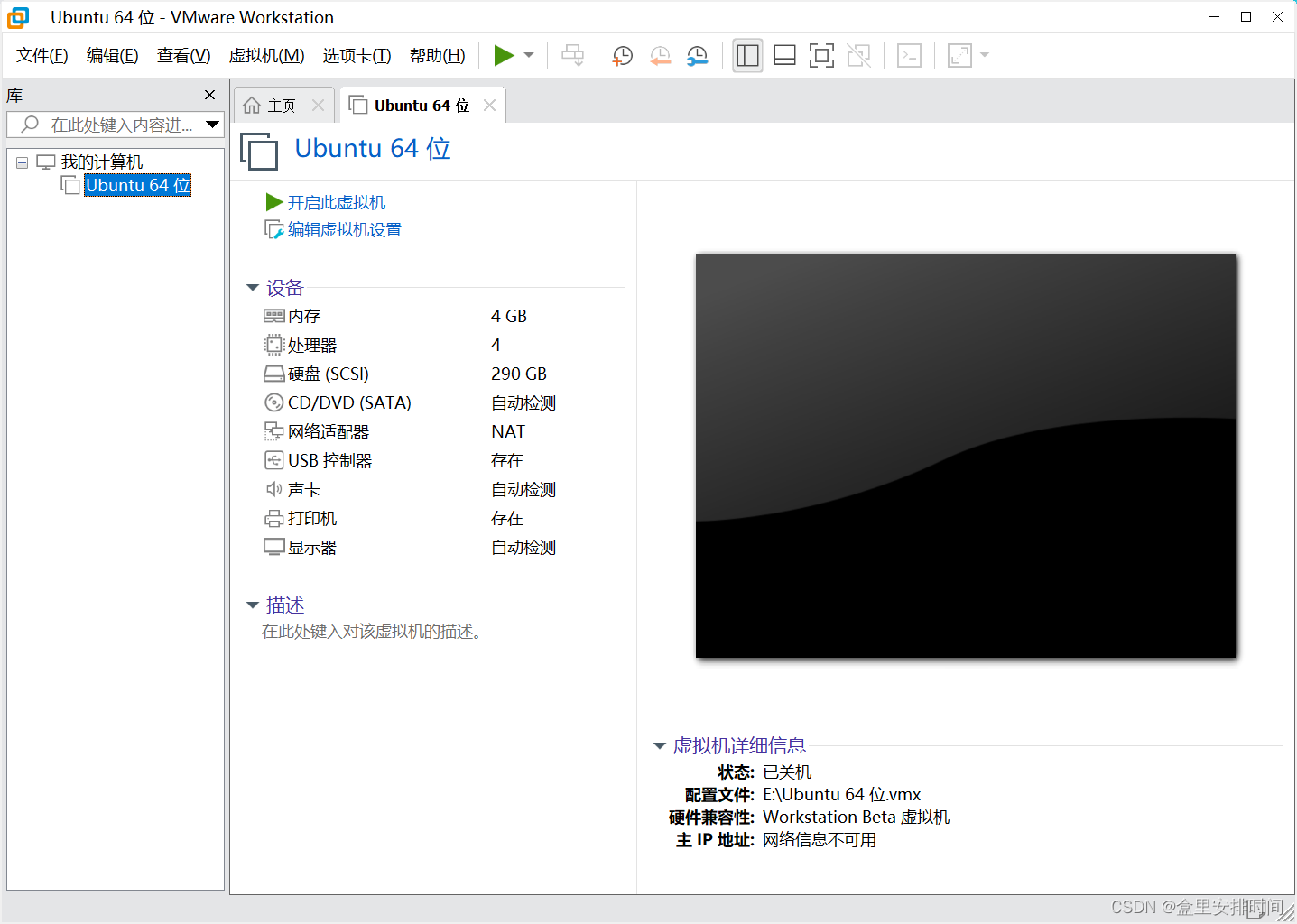
Task: Click the CD/DVD (SATA) disc icon
Action: tap(274, 402)
